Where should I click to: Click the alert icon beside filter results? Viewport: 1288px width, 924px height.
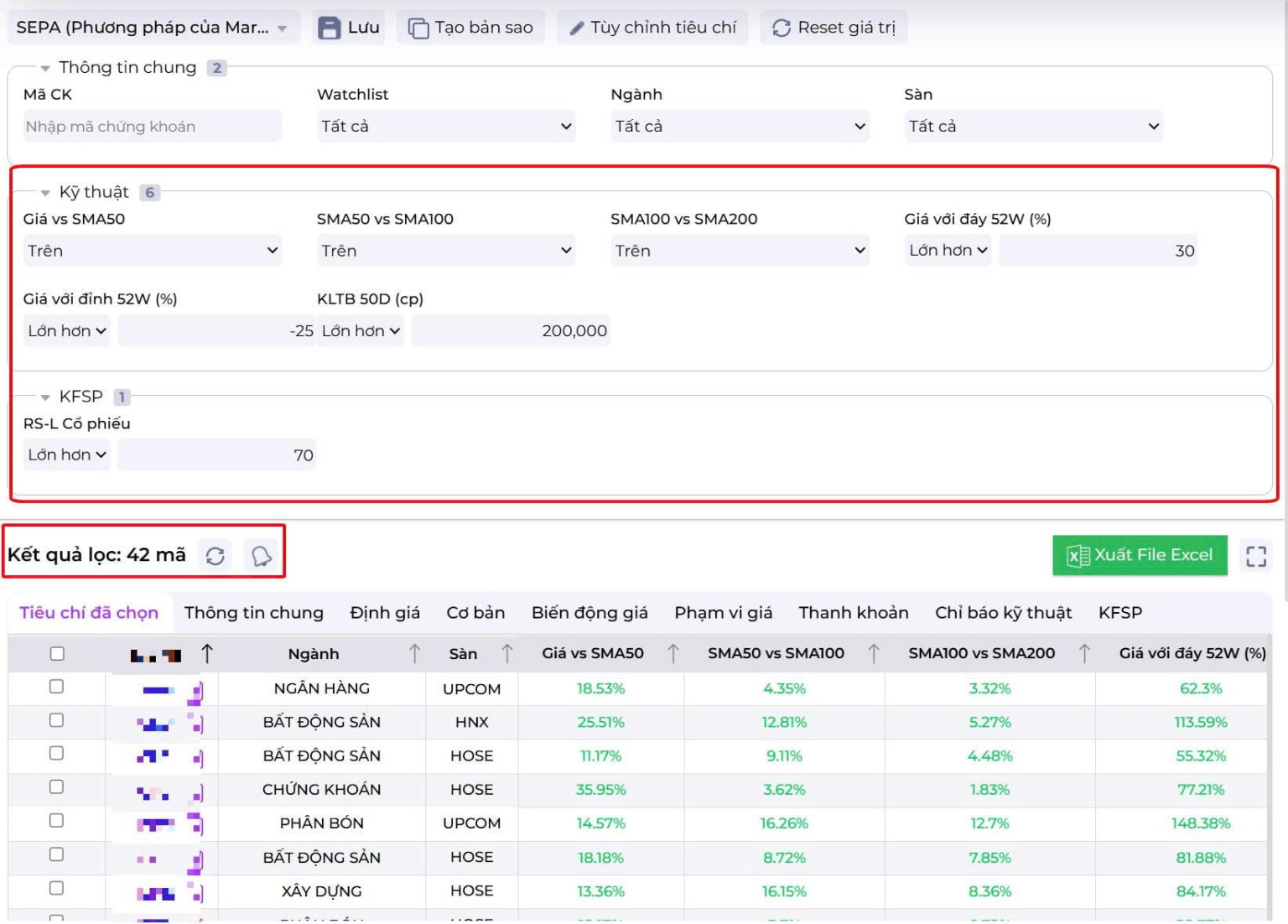(x=262, y=556)
